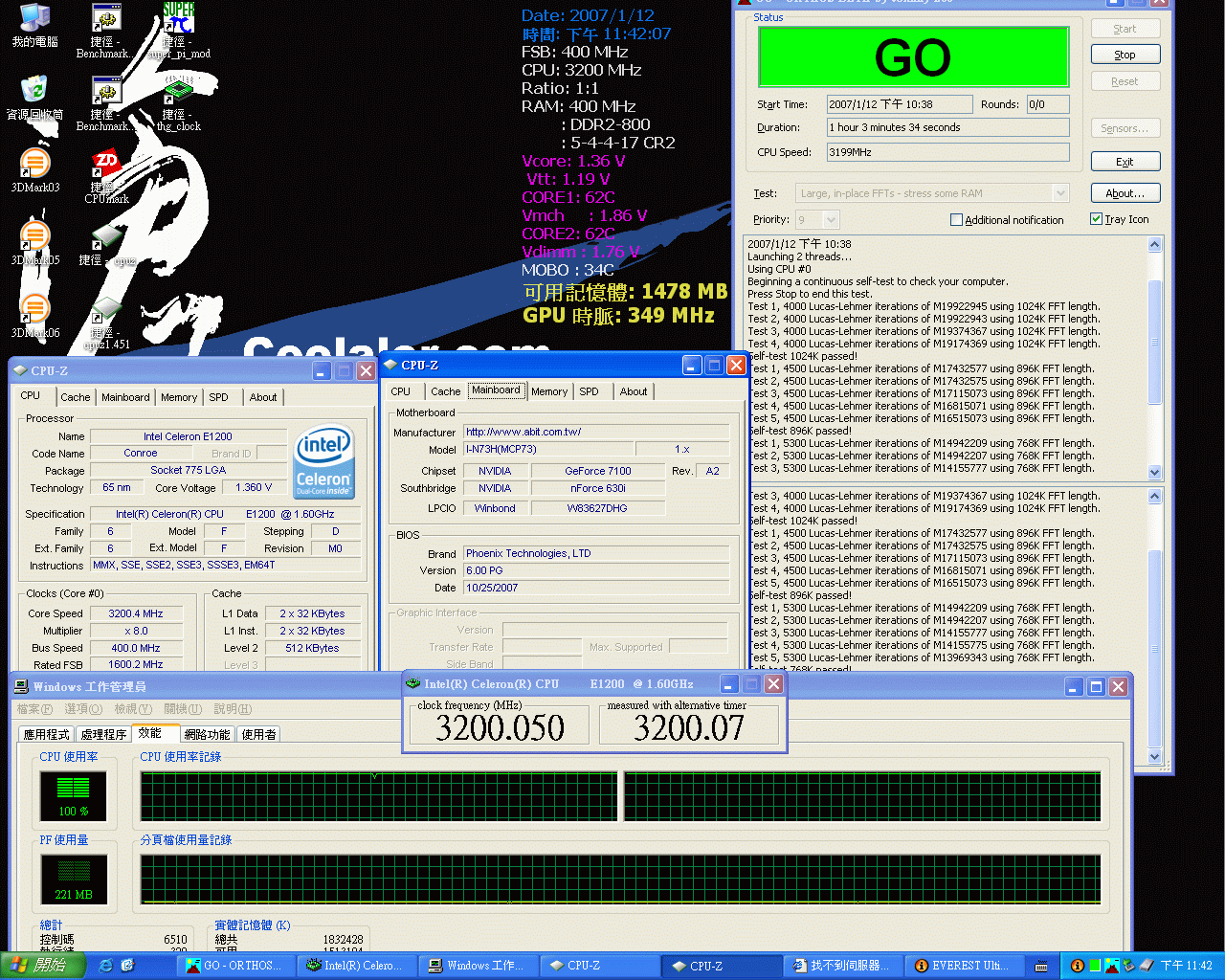The image size is (1225, 980).
Task: Open the 資源回收筒 recycle bin icon
Action: [34, 98]
